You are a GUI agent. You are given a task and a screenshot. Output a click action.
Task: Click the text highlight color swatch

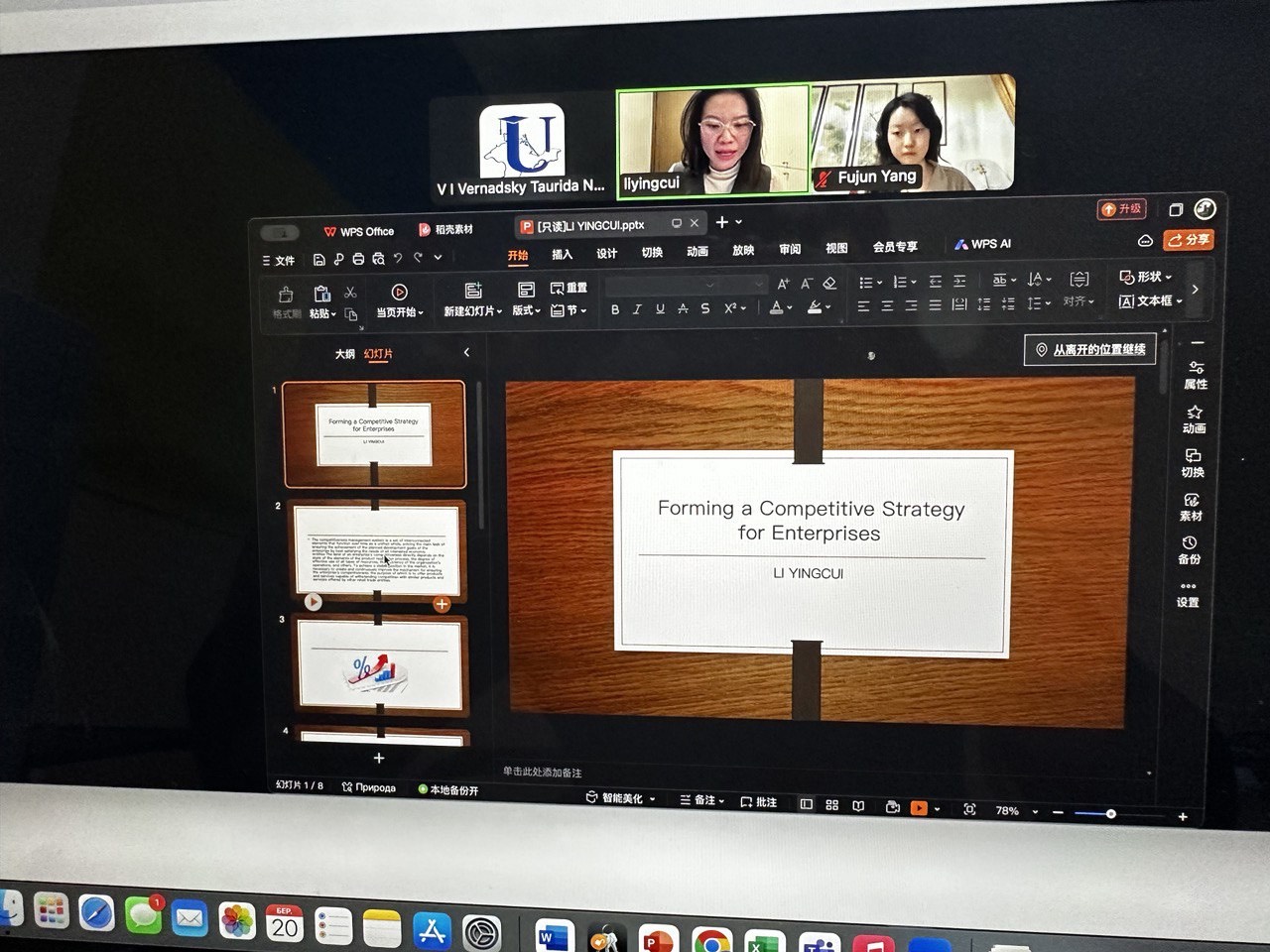click(x=814, y=307)
